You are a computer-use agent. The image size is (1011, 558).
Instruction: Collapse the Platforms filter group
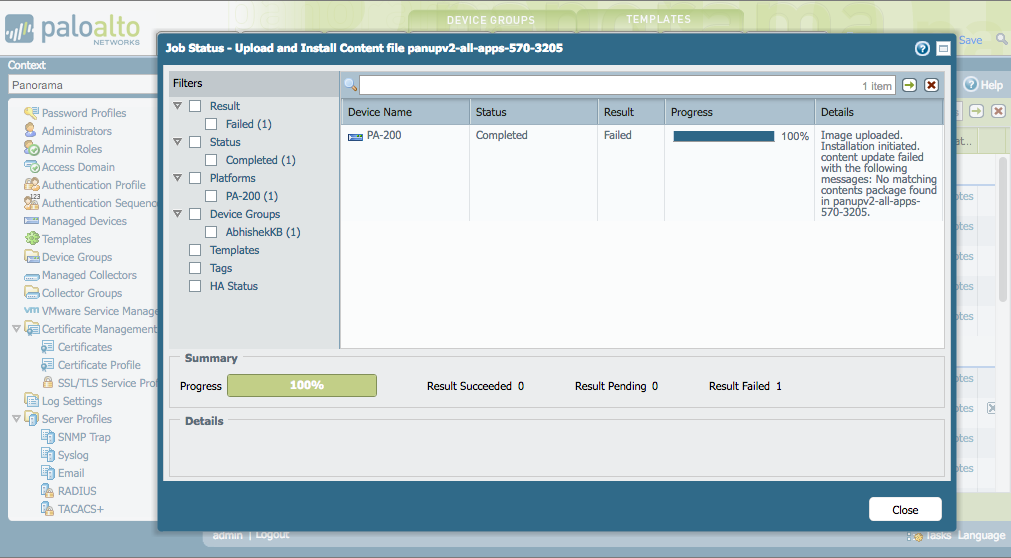pos(177,178)
